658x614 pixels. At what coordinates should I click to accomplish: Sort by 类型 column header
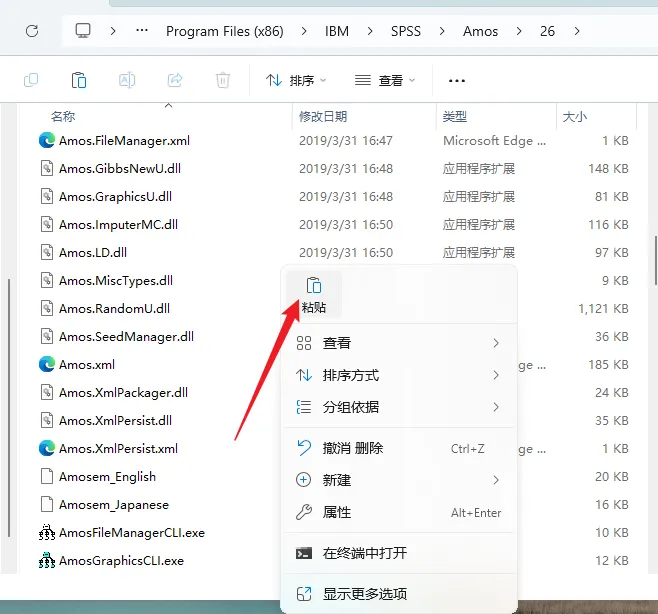[454, 116]
